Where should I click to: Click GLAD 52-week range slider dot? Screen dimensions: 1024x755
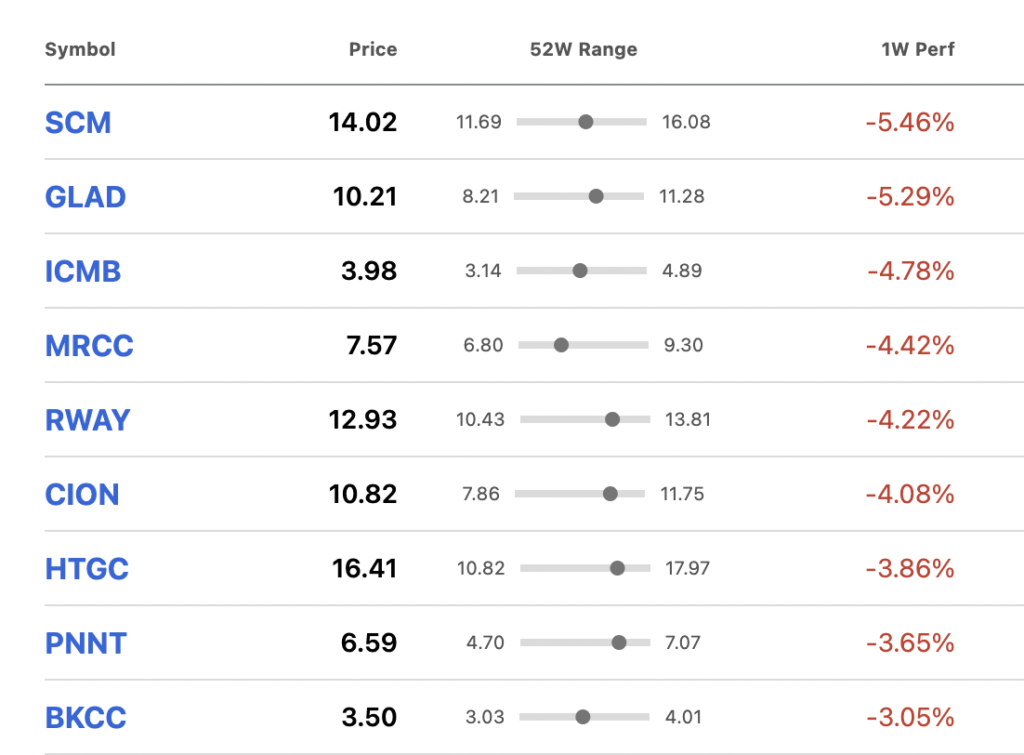[x=596, y=197]
